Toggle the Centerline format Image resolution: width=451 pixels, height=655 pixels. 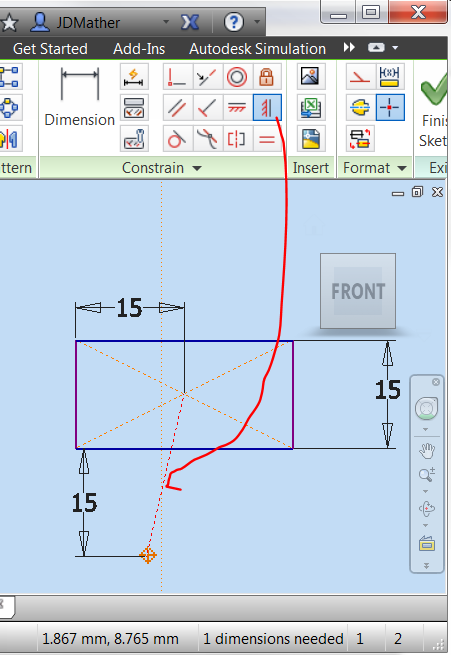click(360, 108)
